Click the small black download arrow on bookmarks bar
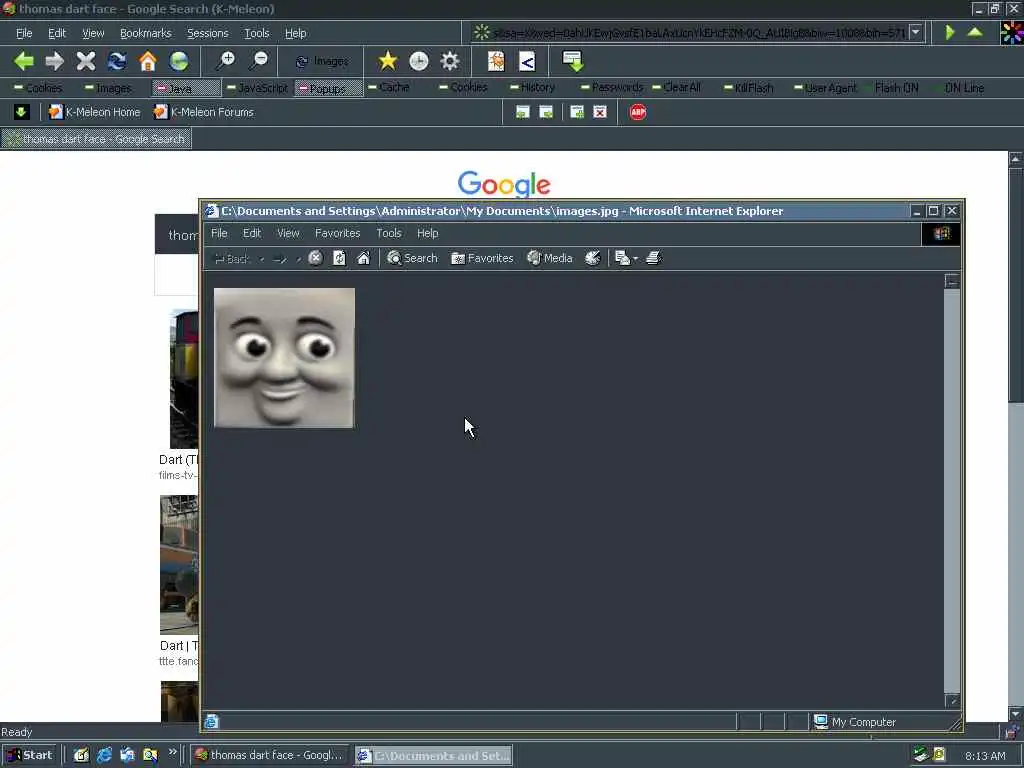1024x768 pixels. [21, 112]
